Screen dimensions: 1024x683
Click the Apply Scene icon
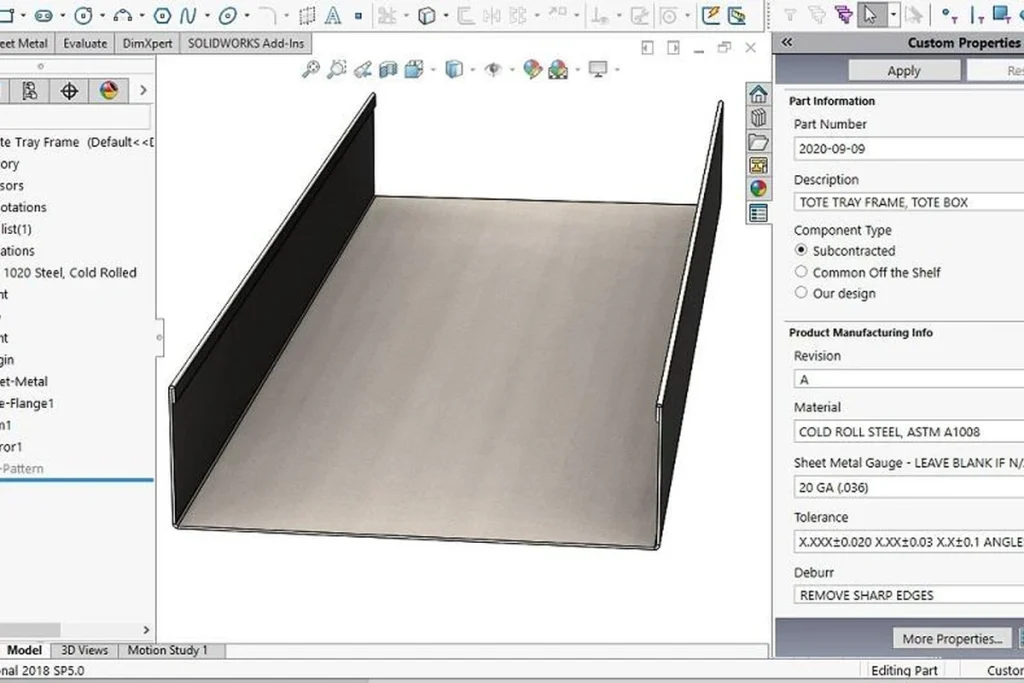pyautogui.click(x=558, y=69)
